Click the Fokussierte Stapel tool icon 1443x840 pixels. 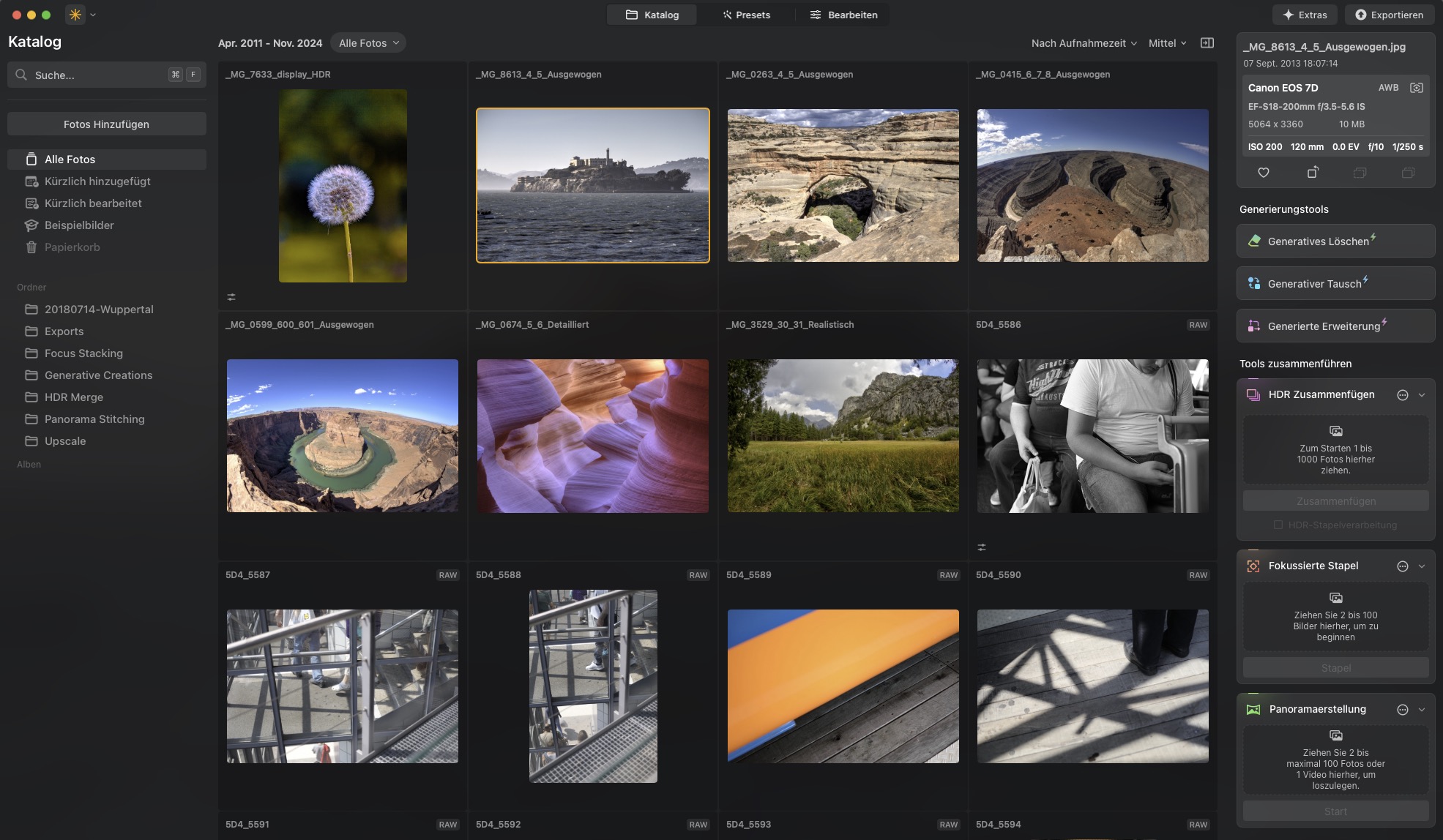1253,566
